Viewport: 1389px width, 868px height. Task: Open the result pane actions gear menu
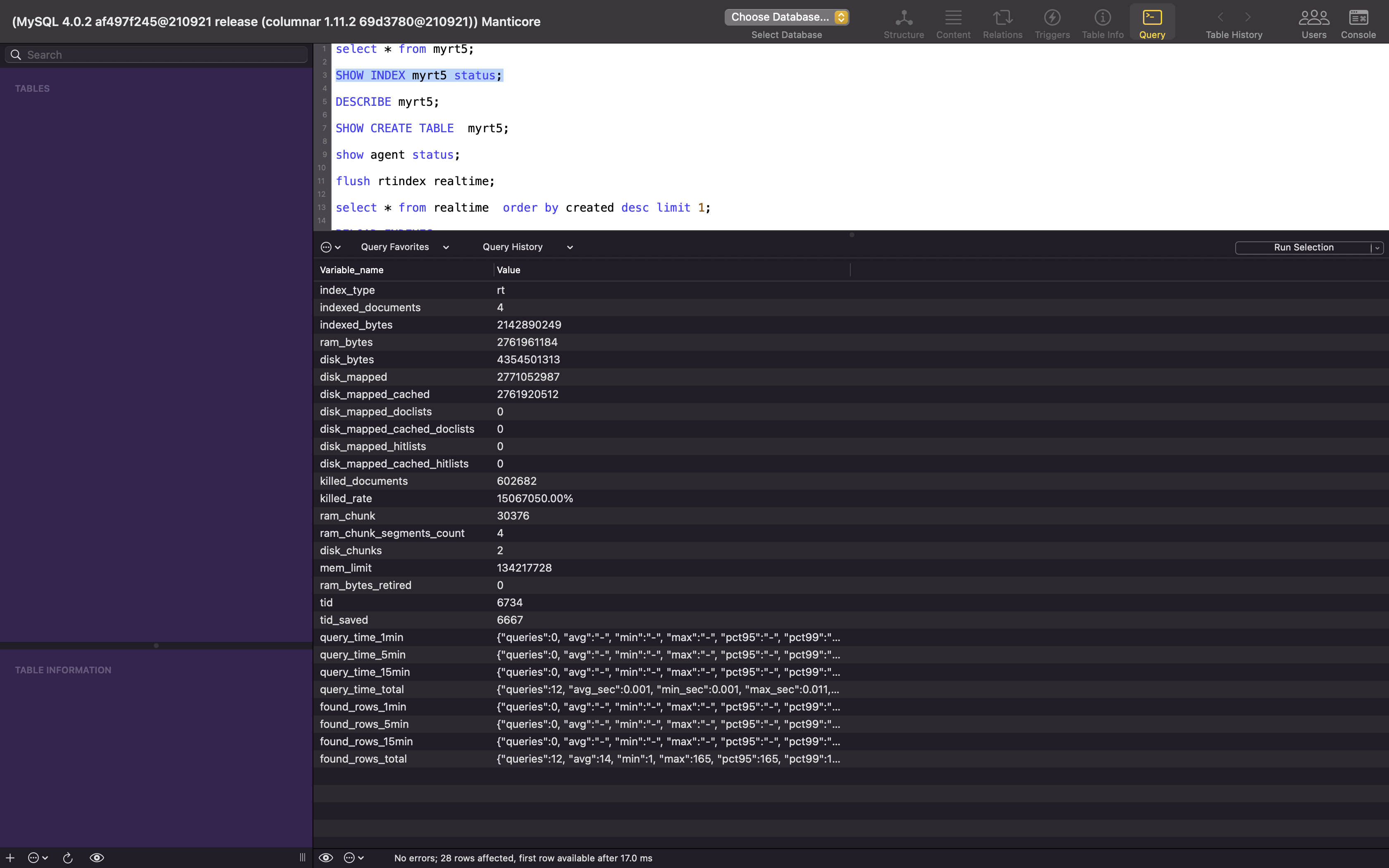click(x=353, y=858)
